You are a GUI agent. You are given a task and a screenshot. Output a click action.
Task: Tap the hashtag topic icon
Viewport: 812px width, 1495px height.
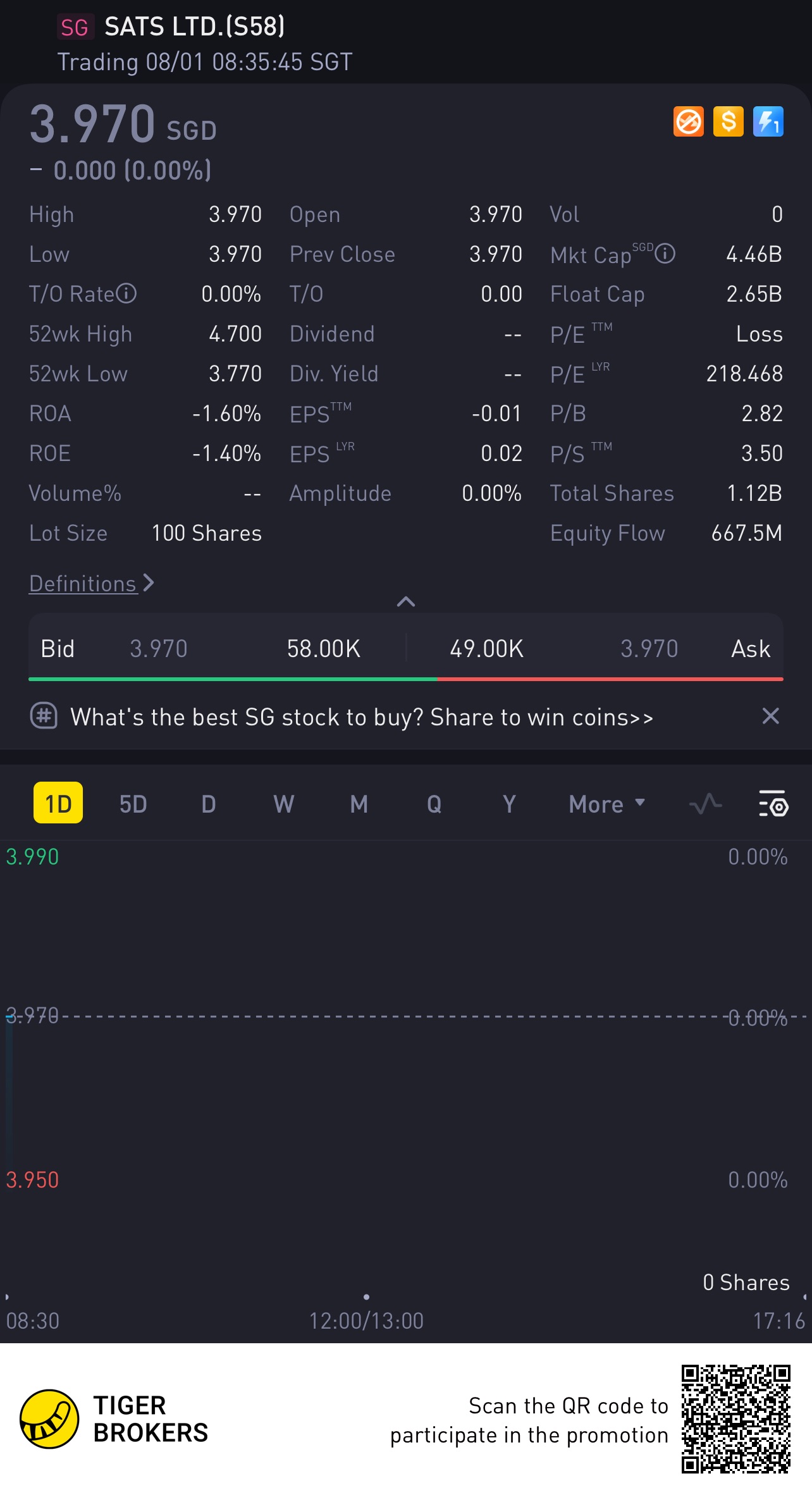44,717
